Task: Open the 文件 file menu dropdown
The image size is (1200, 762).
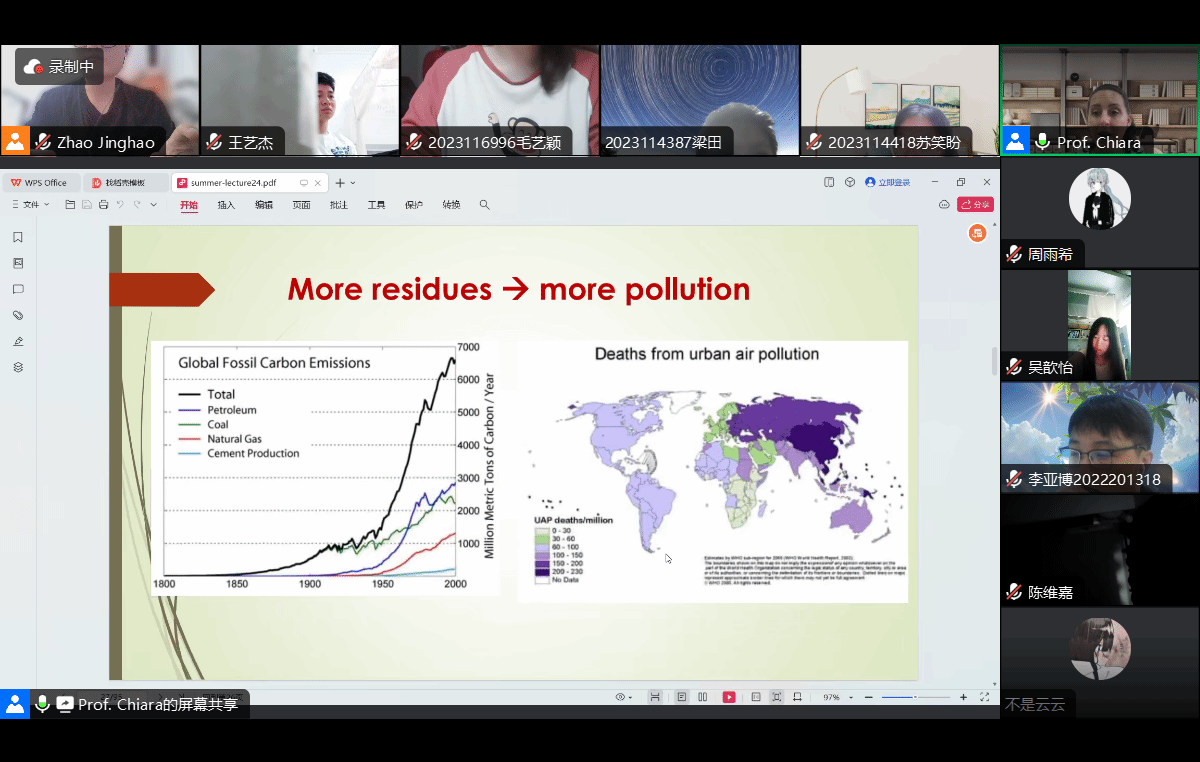Action: (x=31, y=205)
